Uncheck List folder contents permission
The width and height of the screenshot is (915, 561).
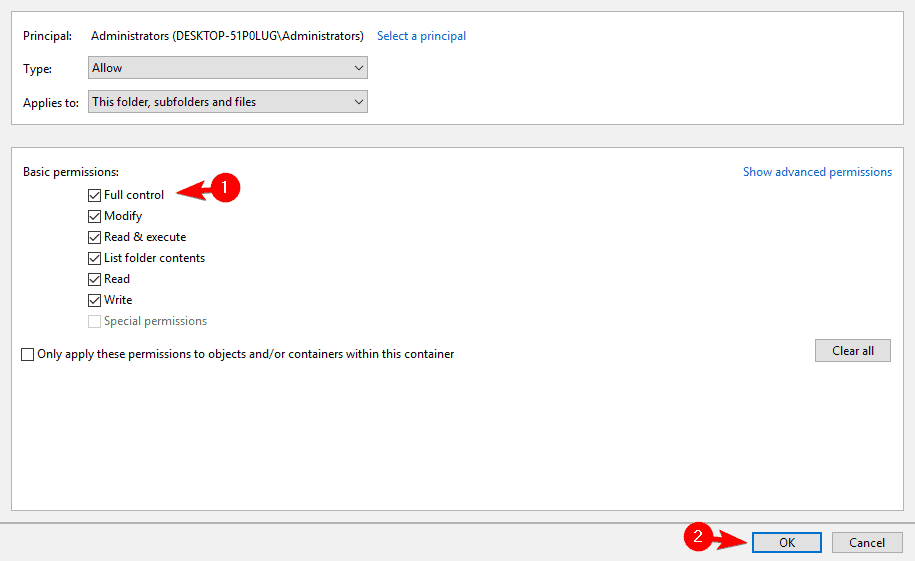pyautogui.click(x=94, y=258)
